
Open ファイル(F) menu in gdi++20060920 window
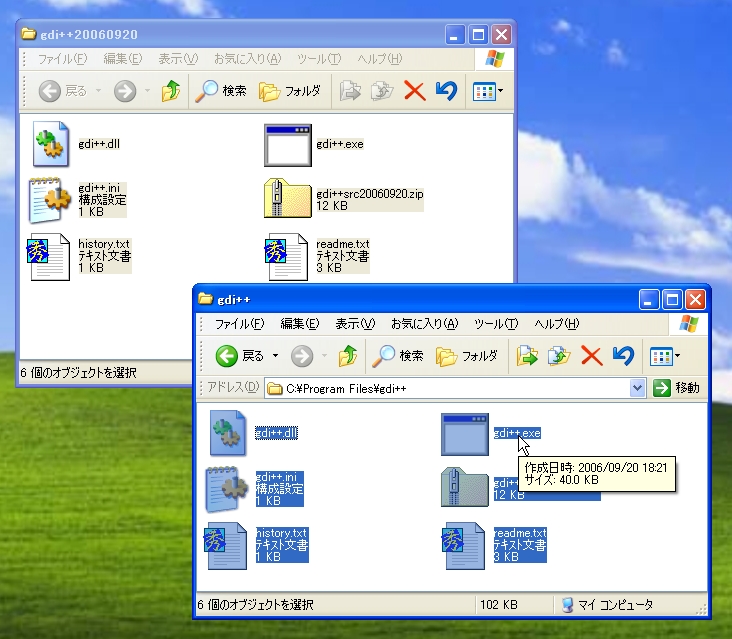click(x=63, y=59)
